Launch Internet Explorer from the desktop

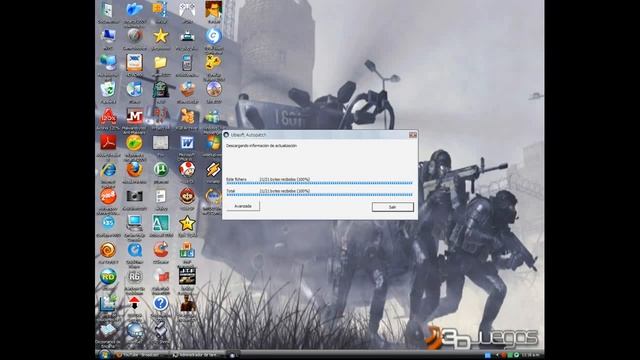[x=108, y=169]
